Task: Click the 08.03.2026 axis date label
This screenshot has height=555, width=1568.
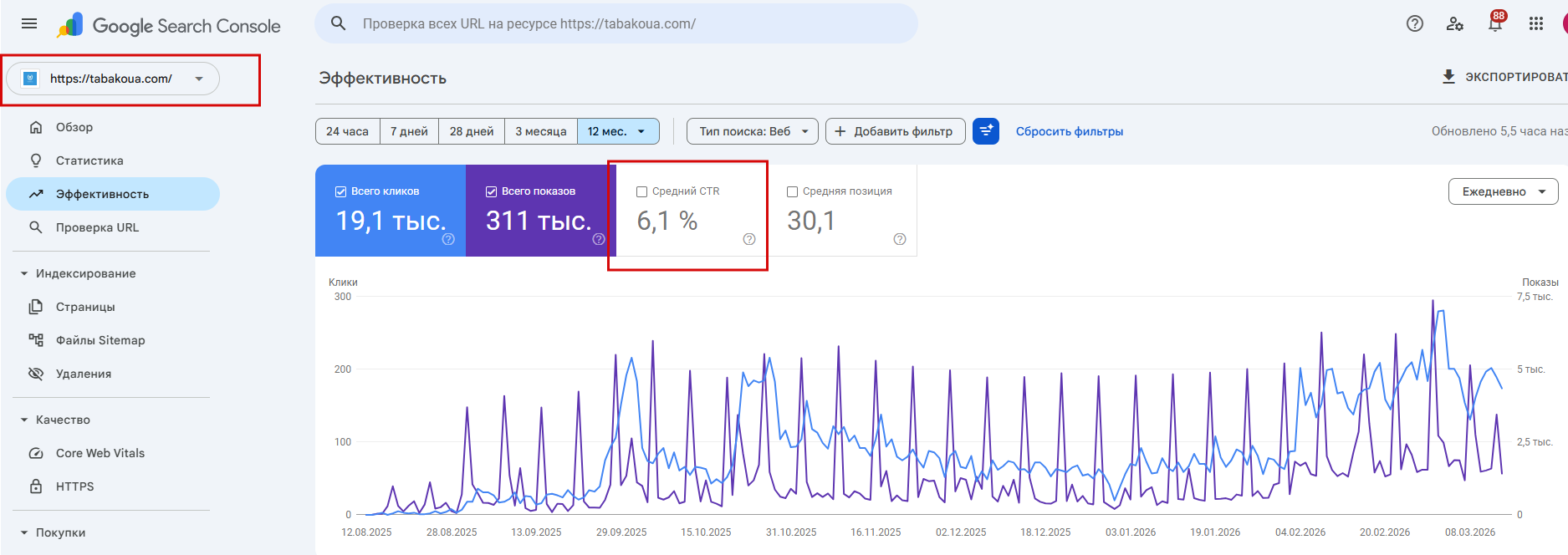Action: (x=1470, y=532)
